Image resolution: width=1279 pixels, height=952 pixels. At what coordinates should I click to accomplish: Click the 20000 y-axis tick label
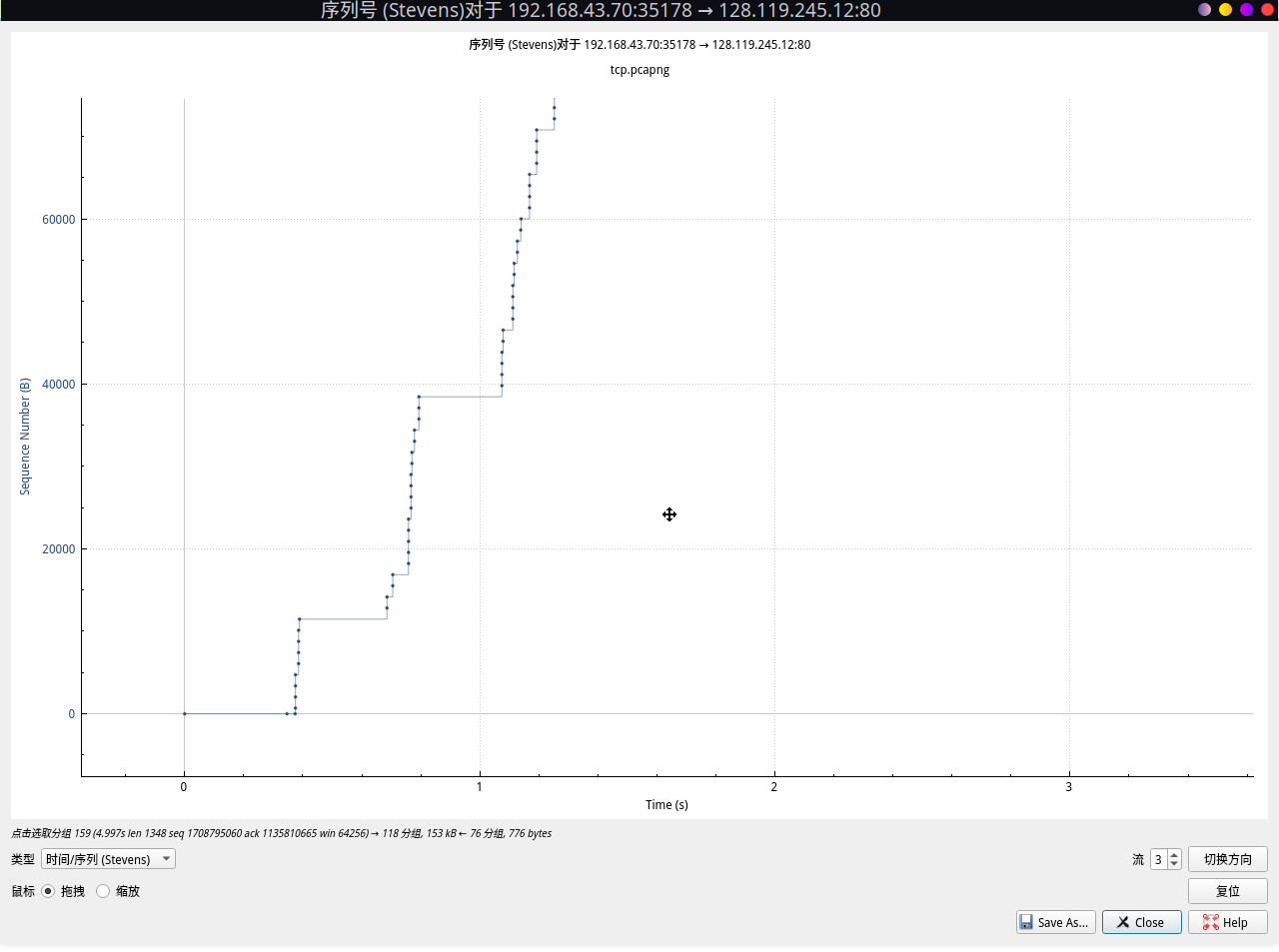coord(58,549)
